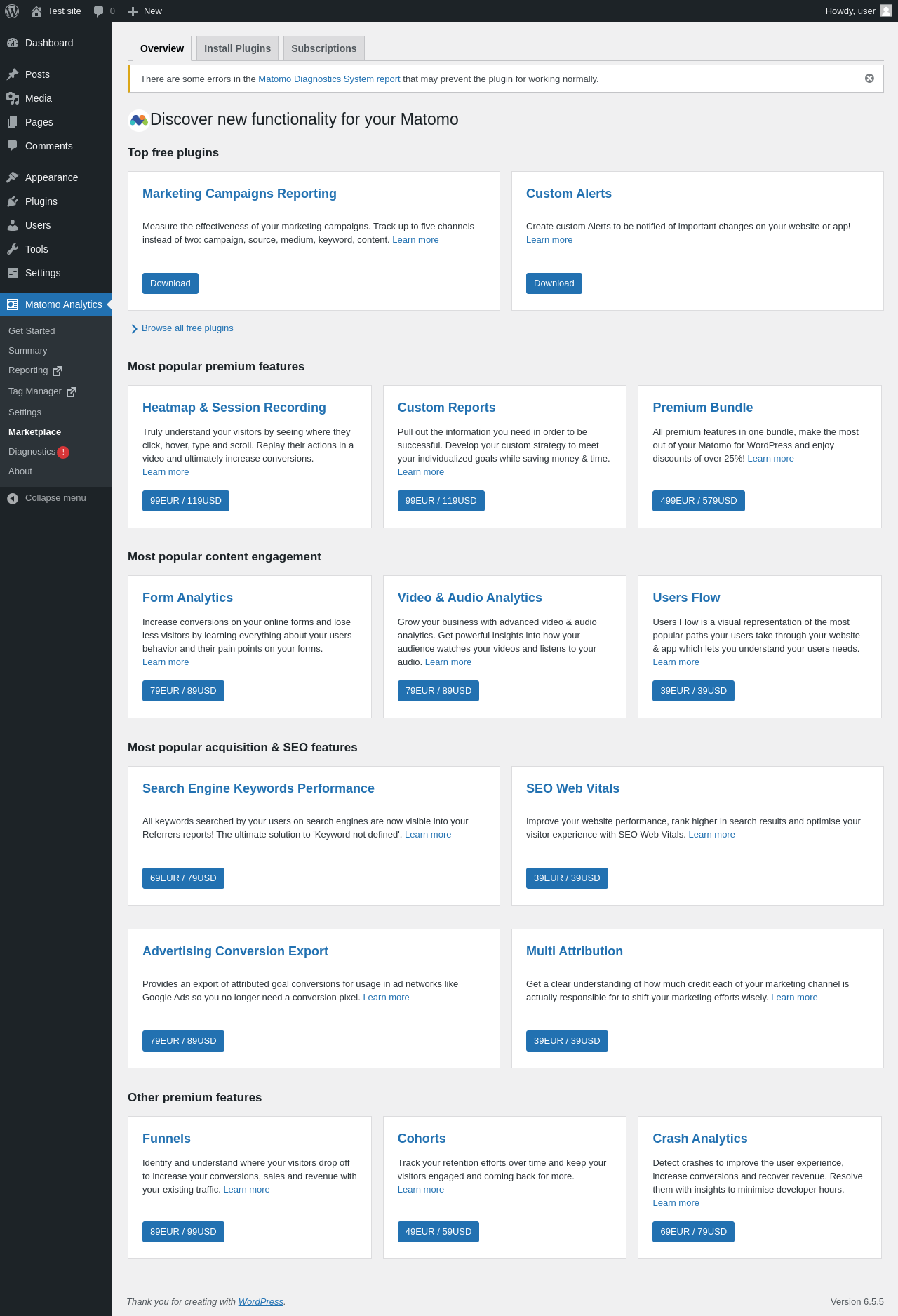
Task: Click the WordPress logo icon
Action: point(12,11)
